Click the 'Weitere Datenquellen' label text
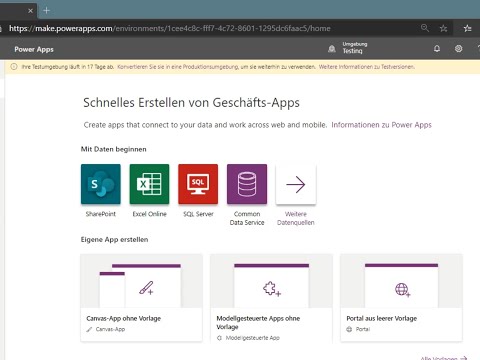This screenshot has width=480, height=360. [296, 218]
